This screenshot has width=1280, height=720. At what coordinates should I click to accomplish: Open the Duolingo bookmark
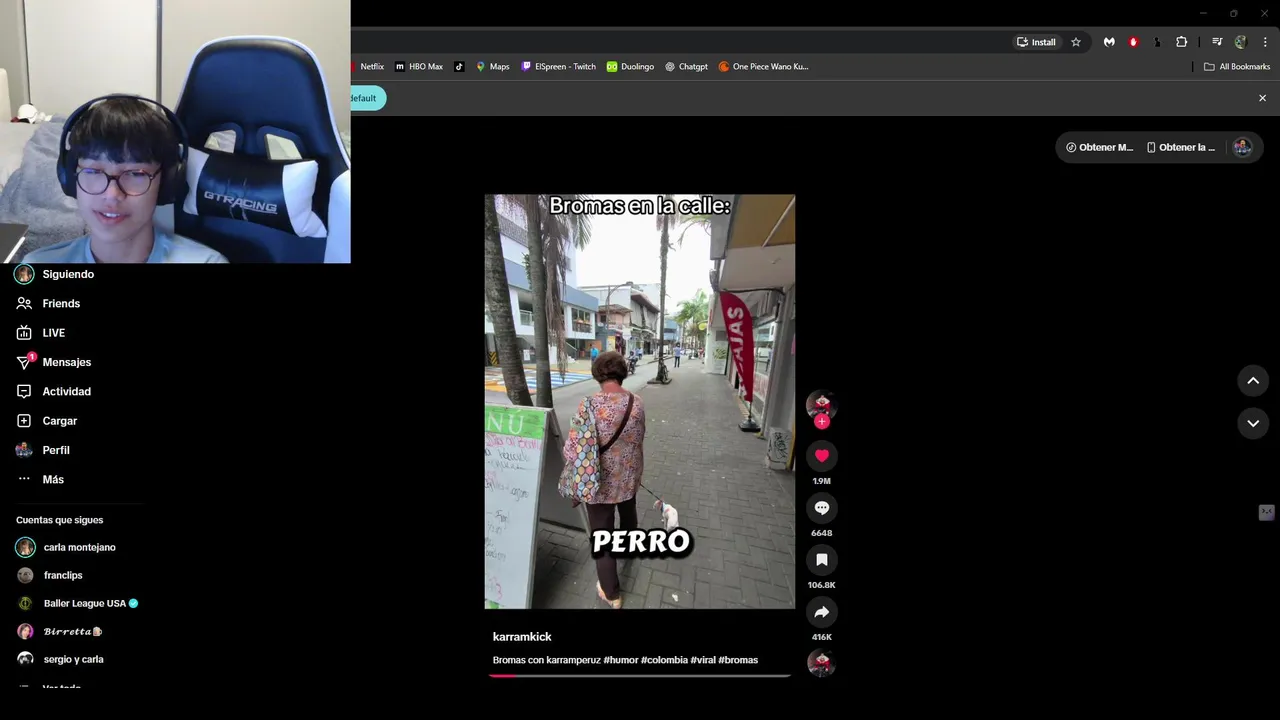pyautogui.click(x=630, y=67)
